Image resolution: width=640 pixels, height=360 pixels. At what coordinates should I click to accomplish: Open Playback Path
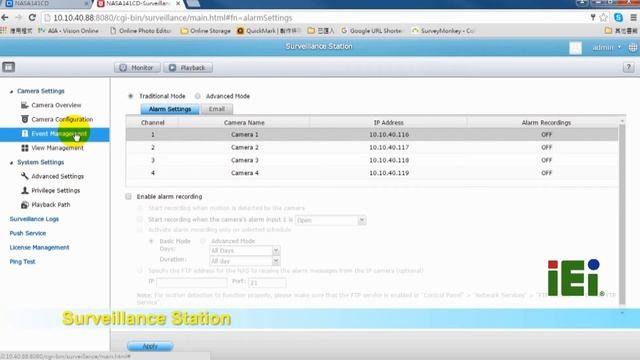pyautogui.click(x=51, y=205)
